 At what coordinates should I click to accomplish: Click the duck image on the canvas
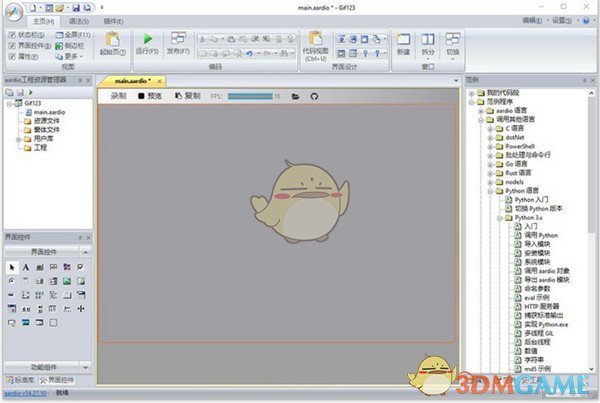[x=300, y=202]
